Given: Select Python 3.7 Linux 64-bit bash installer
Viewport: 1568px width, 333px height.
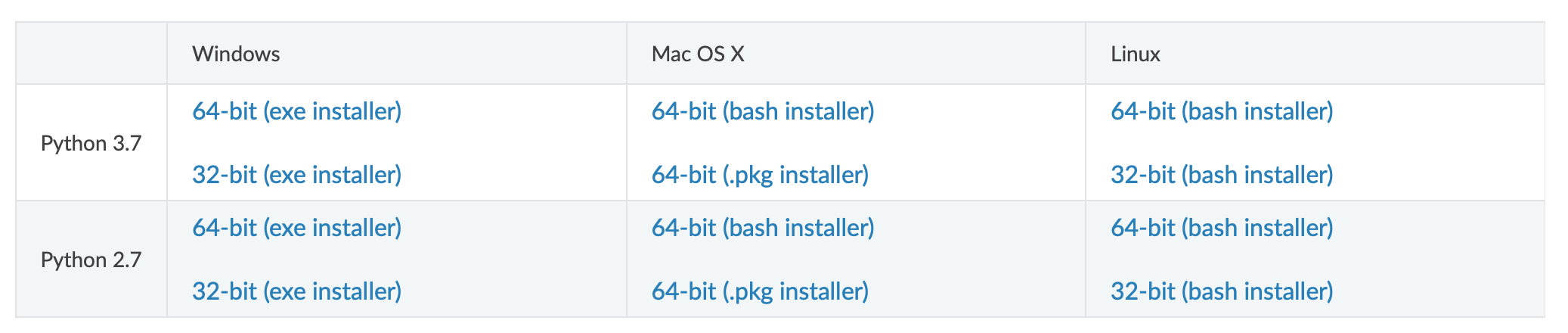Looking at the screenshot, I should [x=1222, y=111].
